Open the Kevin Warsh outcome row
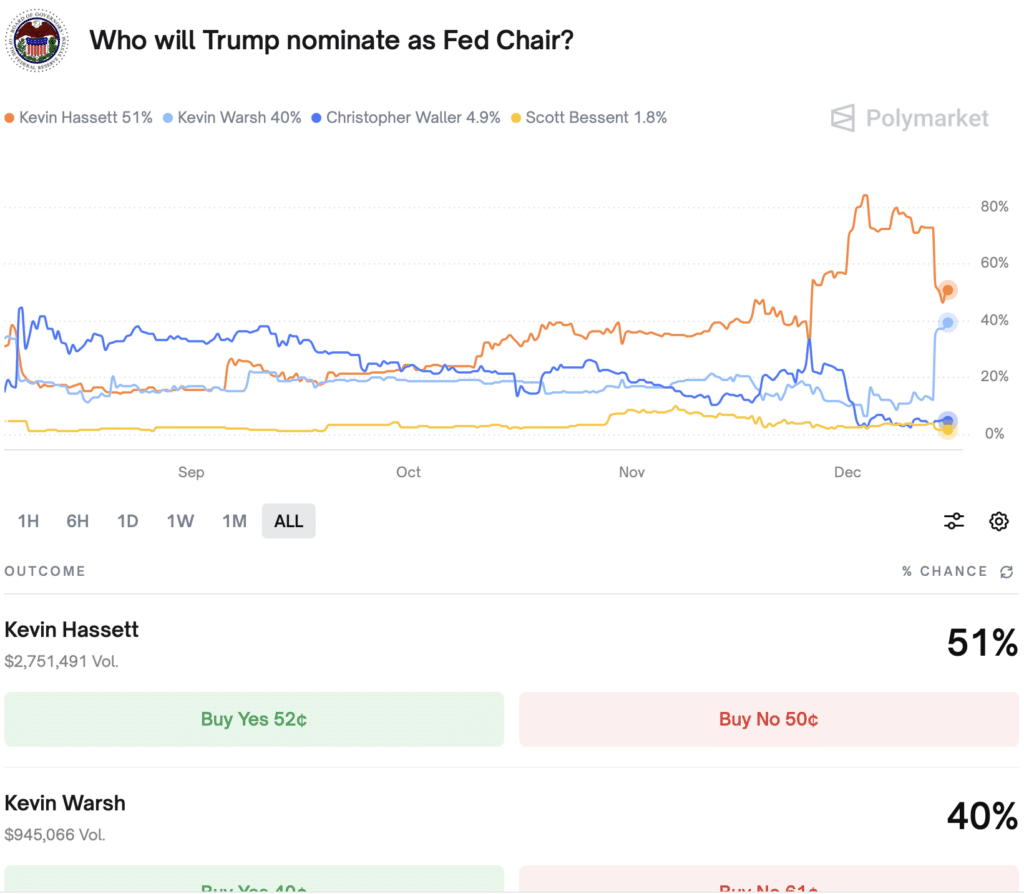This screenshot has width=1024, height=894. (511, 818)
